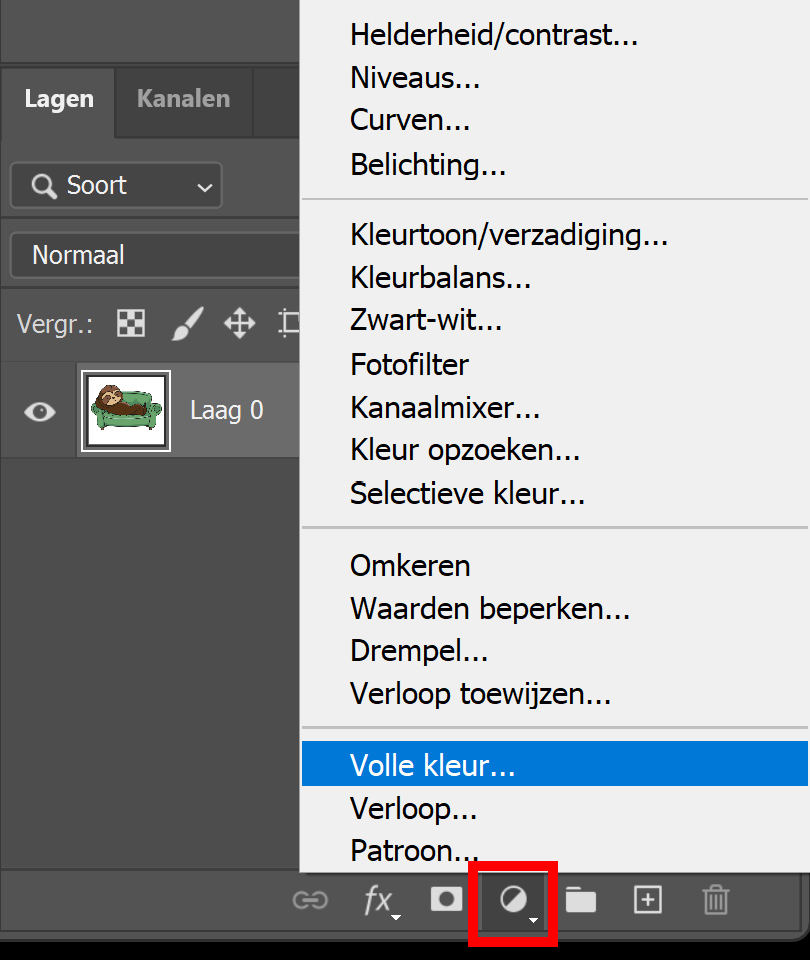Click the highlighted adjustment layer icon
Screen dimensions: 810x960
coord(512,900)
